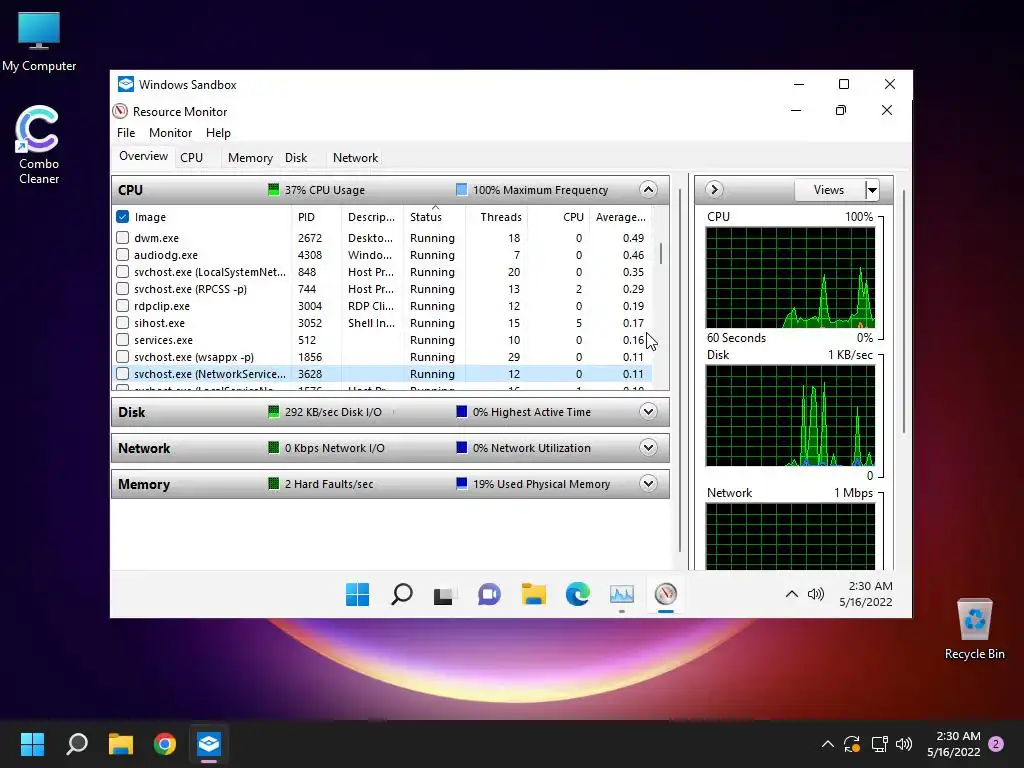Open the sandbox taskbar Search icon
The width and height of the screenshot is (1024, 768).
tap(402, 594)
